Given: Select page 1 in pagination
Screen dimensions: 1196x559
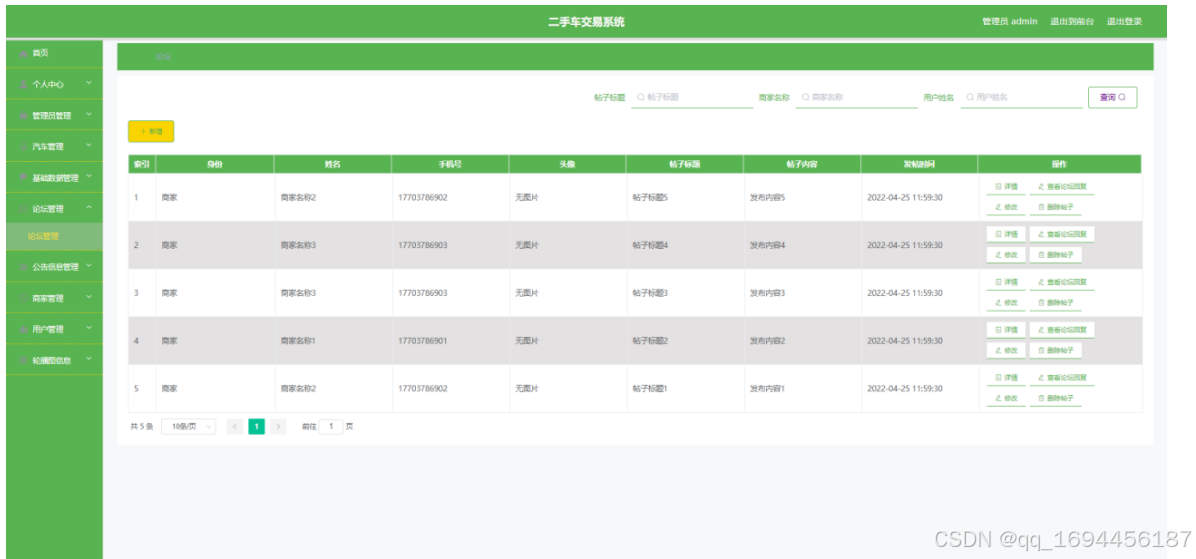Looking at the screenshot, I should click(x=256, y=426).
